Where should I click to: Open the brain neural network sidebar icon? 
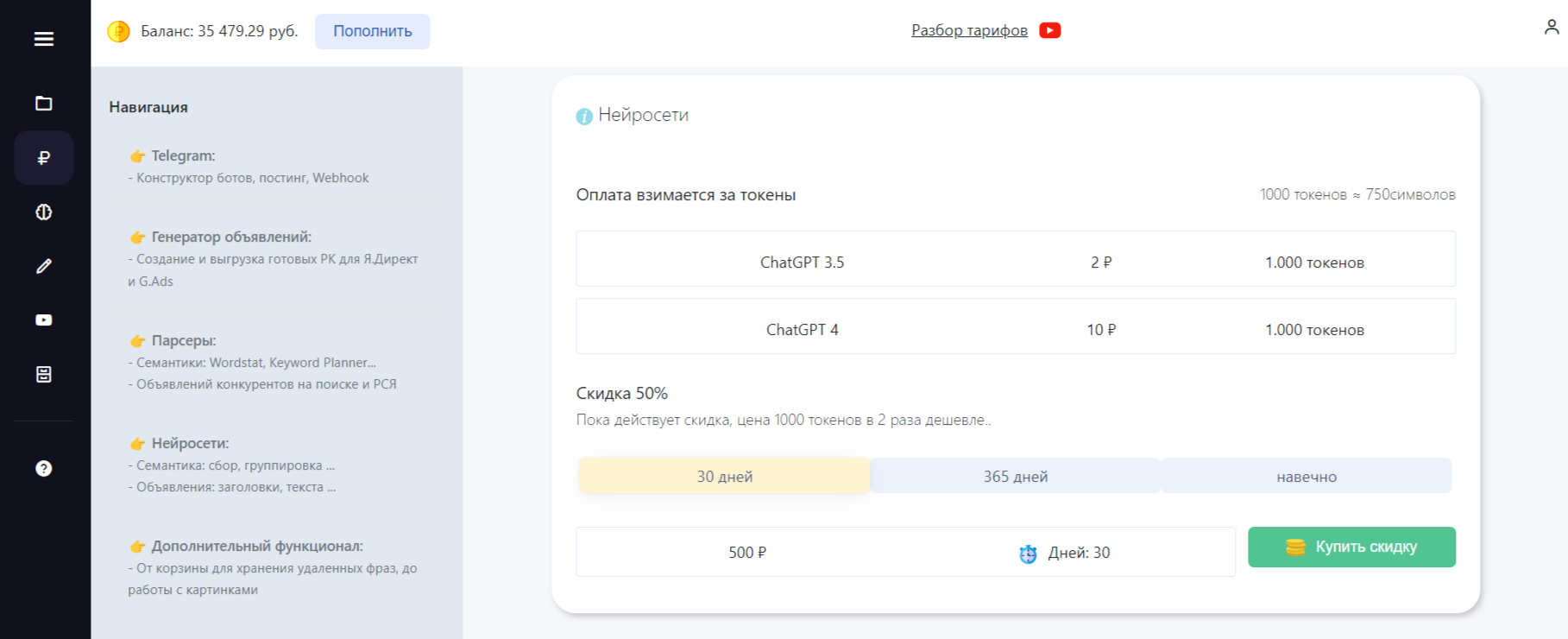[44, 212]
